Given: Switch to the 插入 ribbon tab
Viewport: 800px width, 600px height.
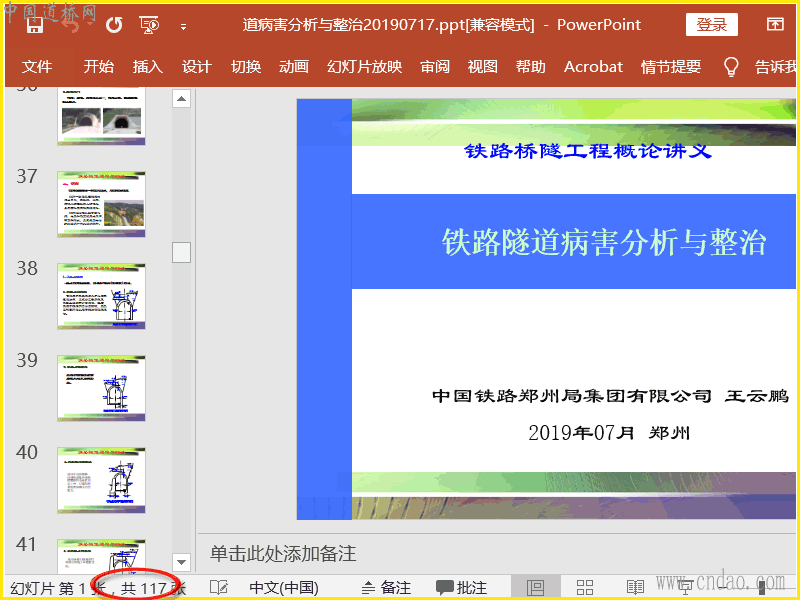Looking at the screenshot, I should [147, 66].
